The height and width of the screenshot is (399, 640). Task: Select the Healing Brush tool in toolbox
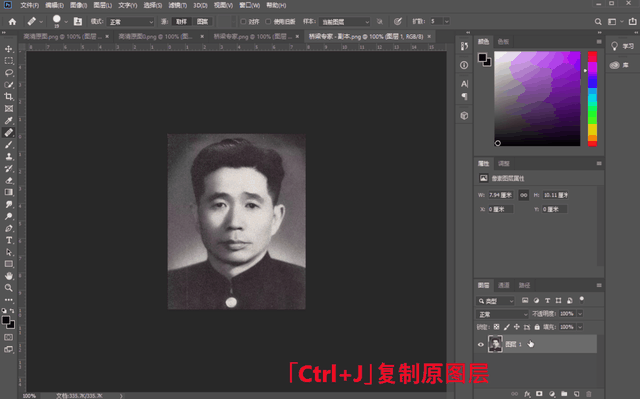click(x=9, y=133)
